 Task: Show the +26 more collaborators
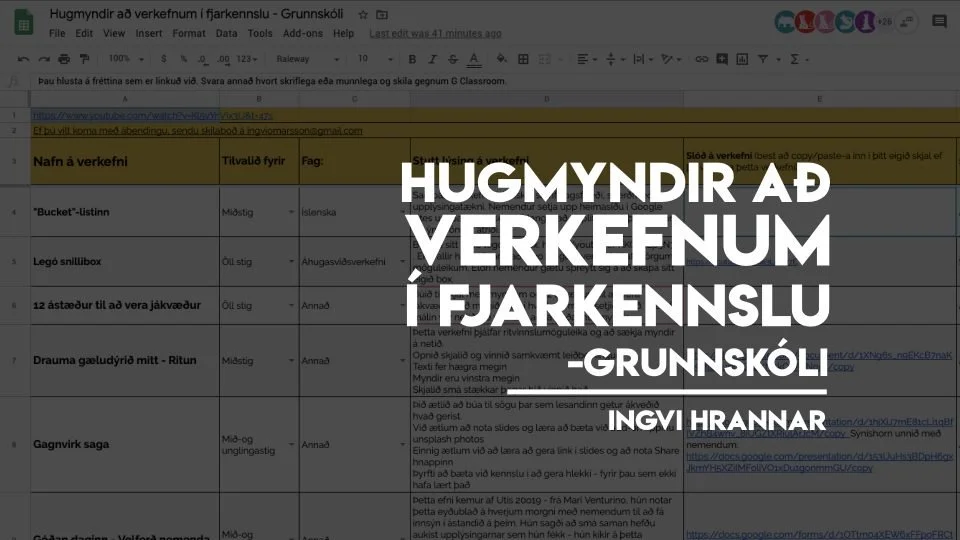884,22
